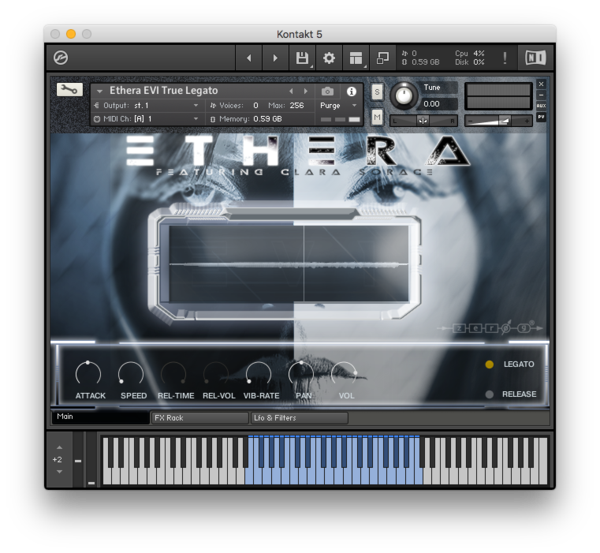
Task: Click the exclamation mark panic button
Action: (x=505, y=58)
